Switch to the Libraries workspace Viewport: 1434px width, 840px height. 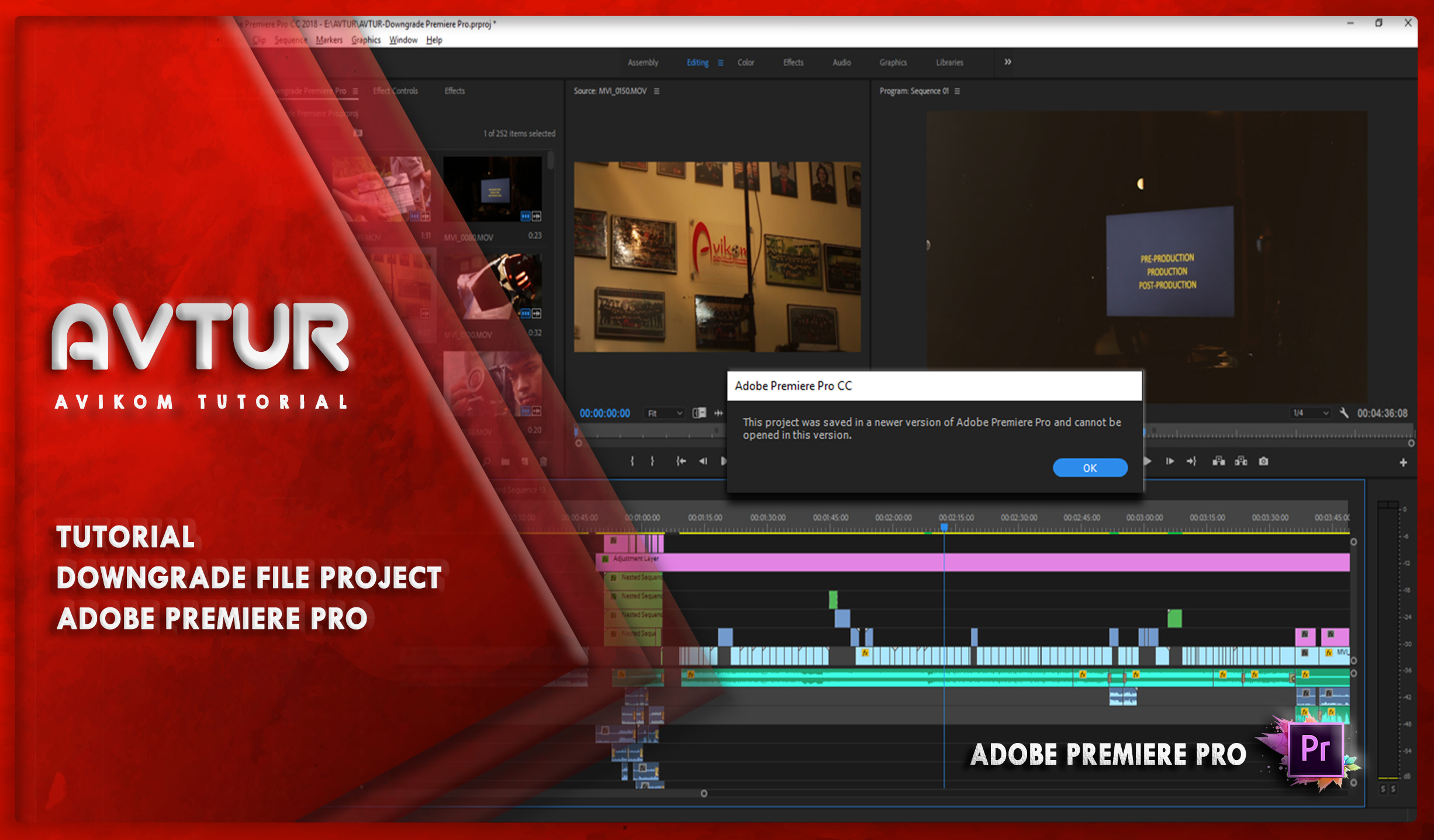pyautogui.click(x=949, y=63)
